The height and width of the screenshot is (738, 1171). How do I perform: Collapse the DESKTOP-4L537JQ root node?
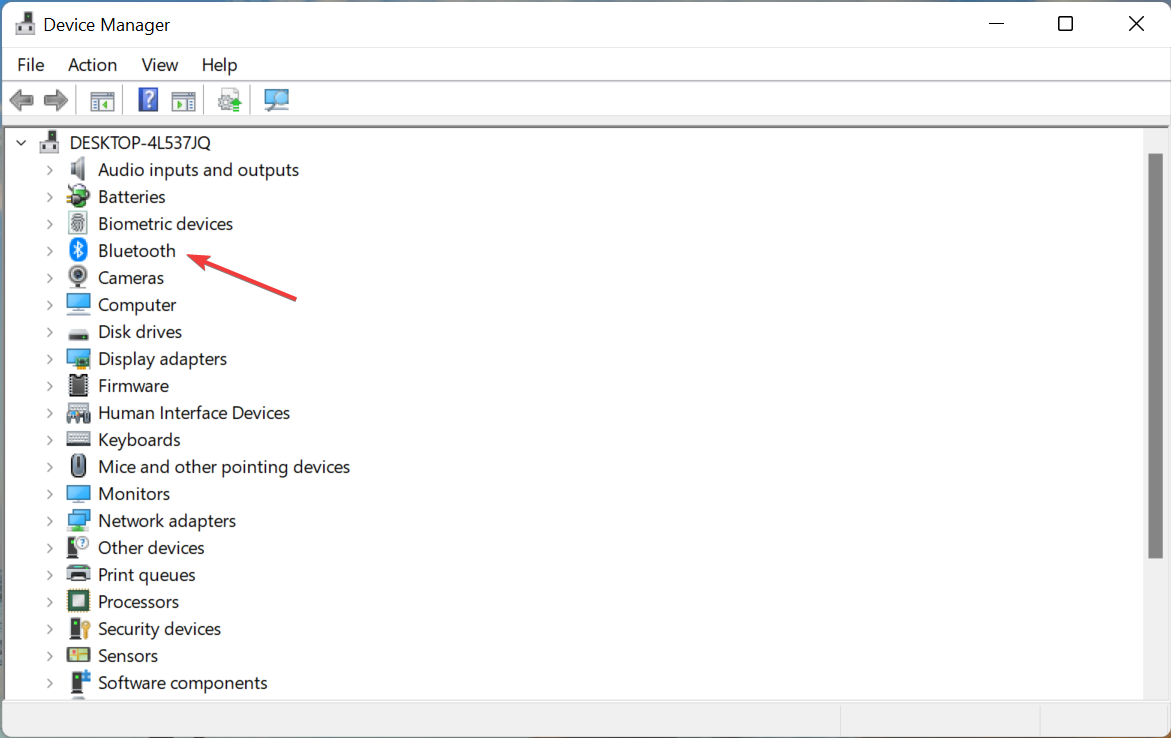[22, 143]
